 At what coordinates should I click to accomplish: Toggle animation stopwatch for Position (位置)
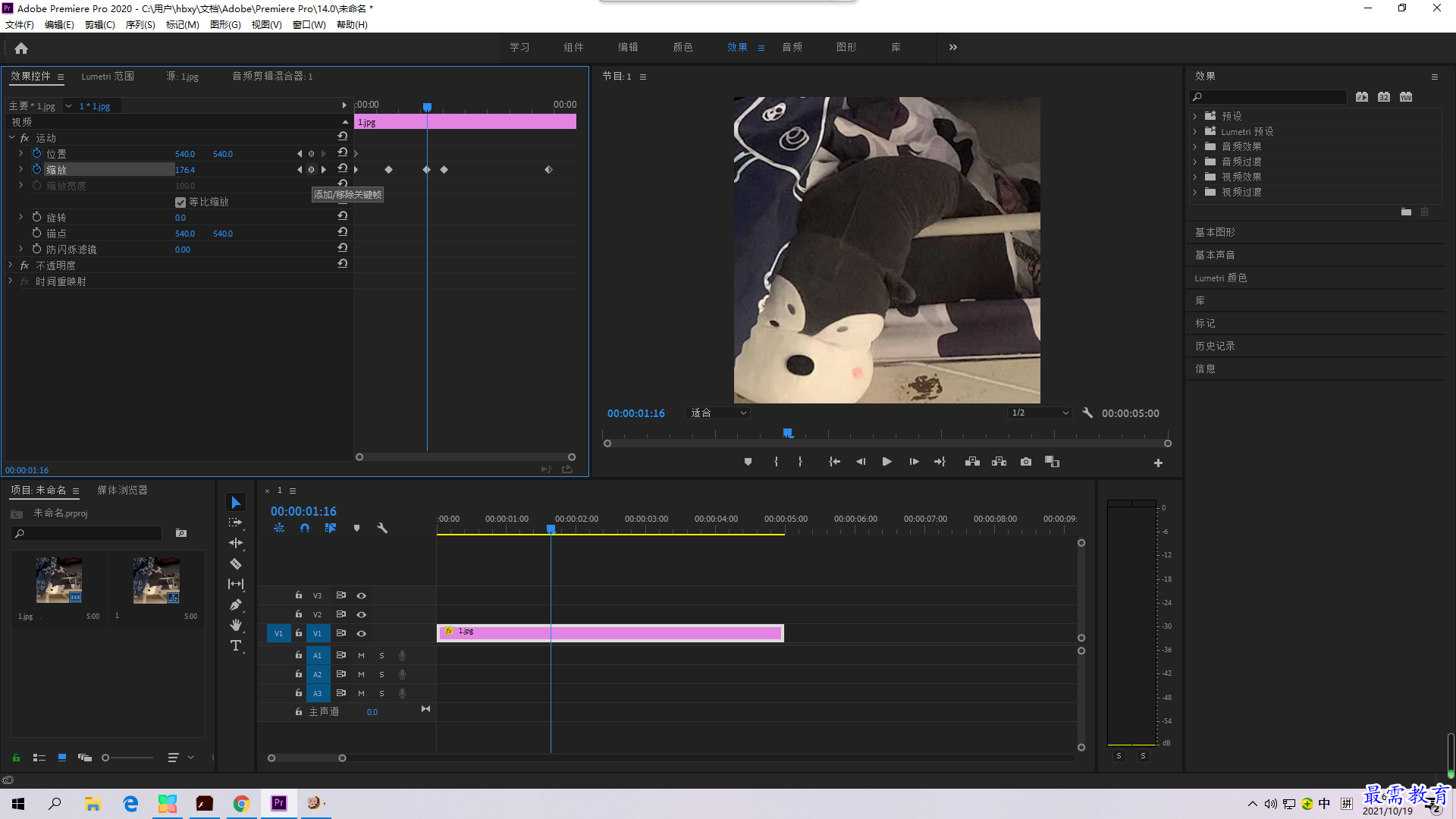(x=36, y=153)
